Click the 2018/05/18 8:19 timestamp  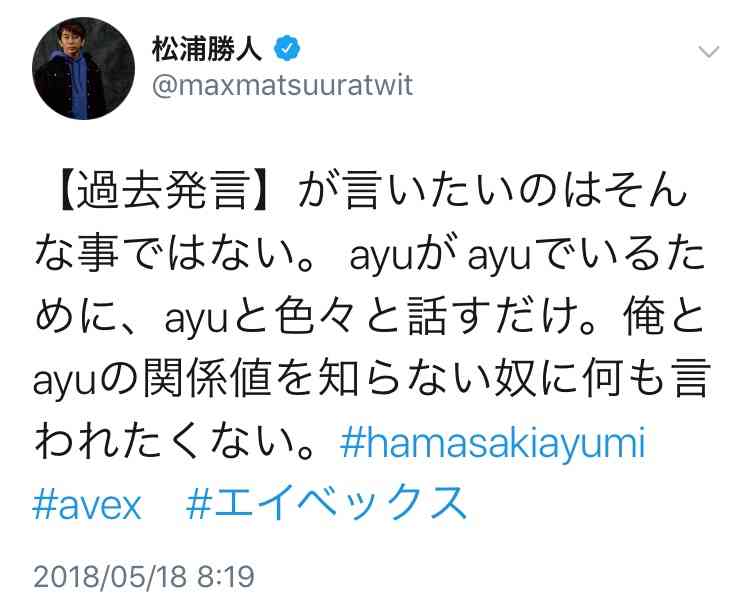pyautogui.click(x=143, y=576)
